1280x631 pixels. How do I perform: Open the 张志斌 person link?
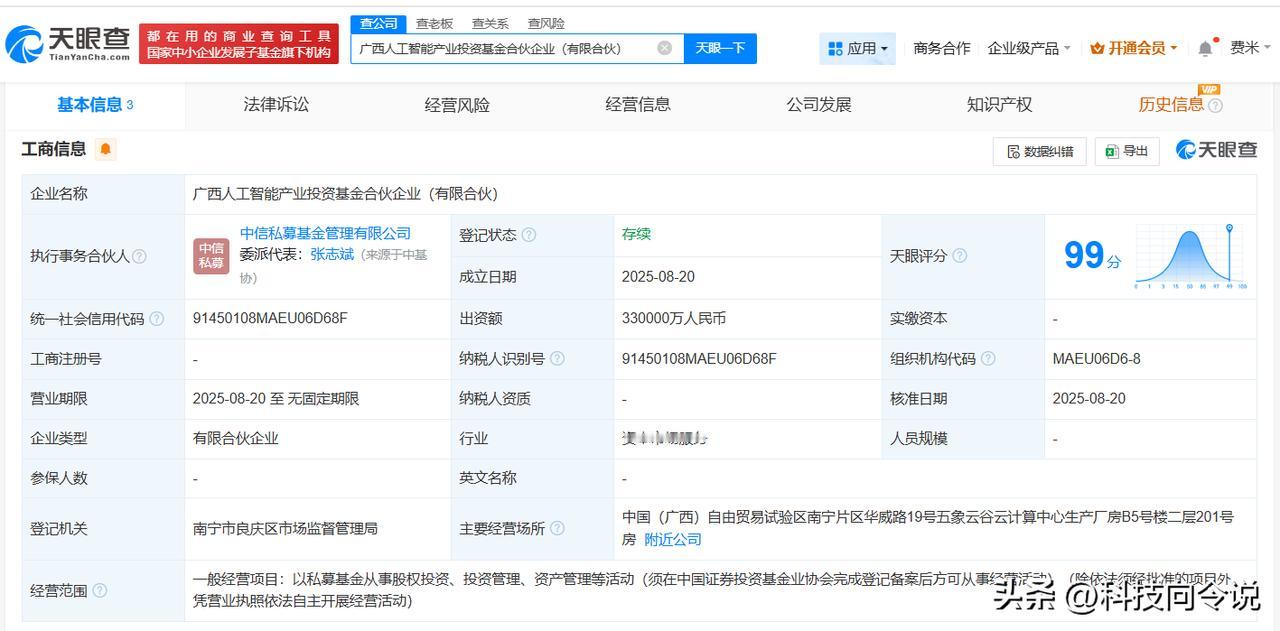click(332, 255)
